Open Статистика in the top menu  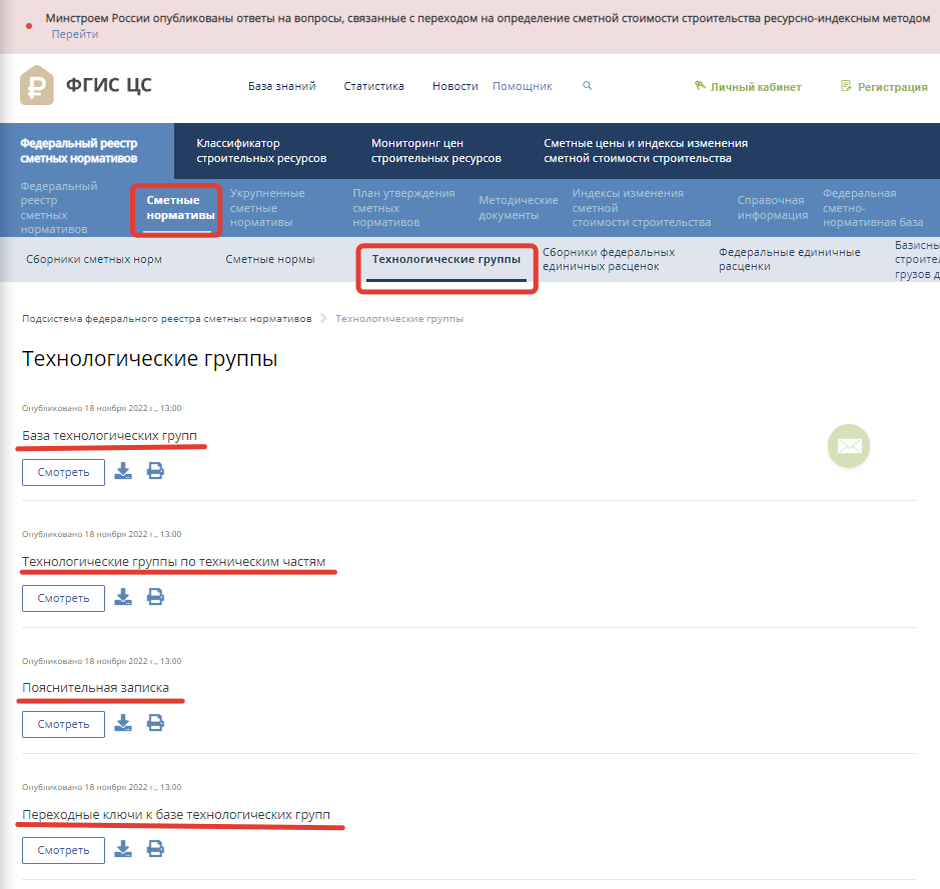pos(373,86)
